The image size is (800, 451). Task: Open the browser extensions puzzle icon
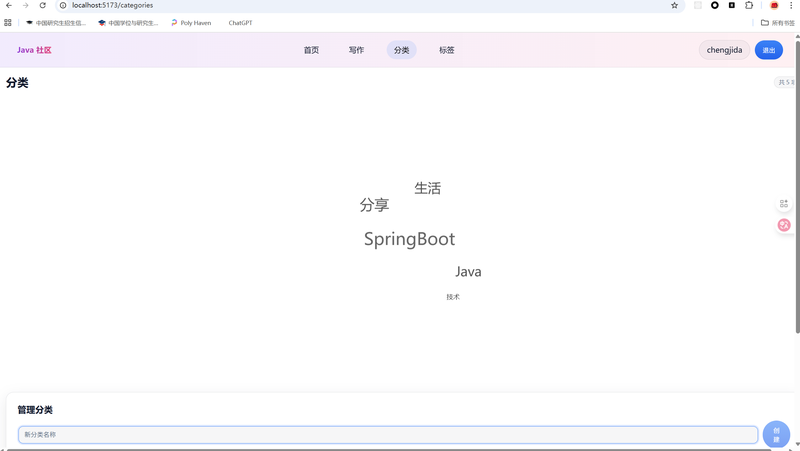pos(749,5)
